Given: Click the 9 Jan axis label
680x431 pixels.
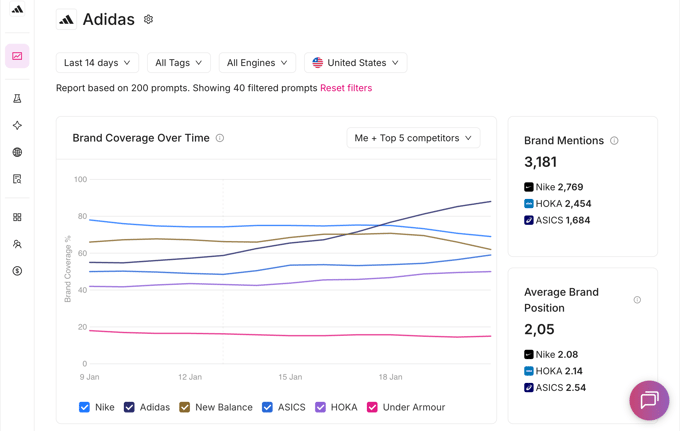Looking at the screenshot, I should tap(89, 377).
